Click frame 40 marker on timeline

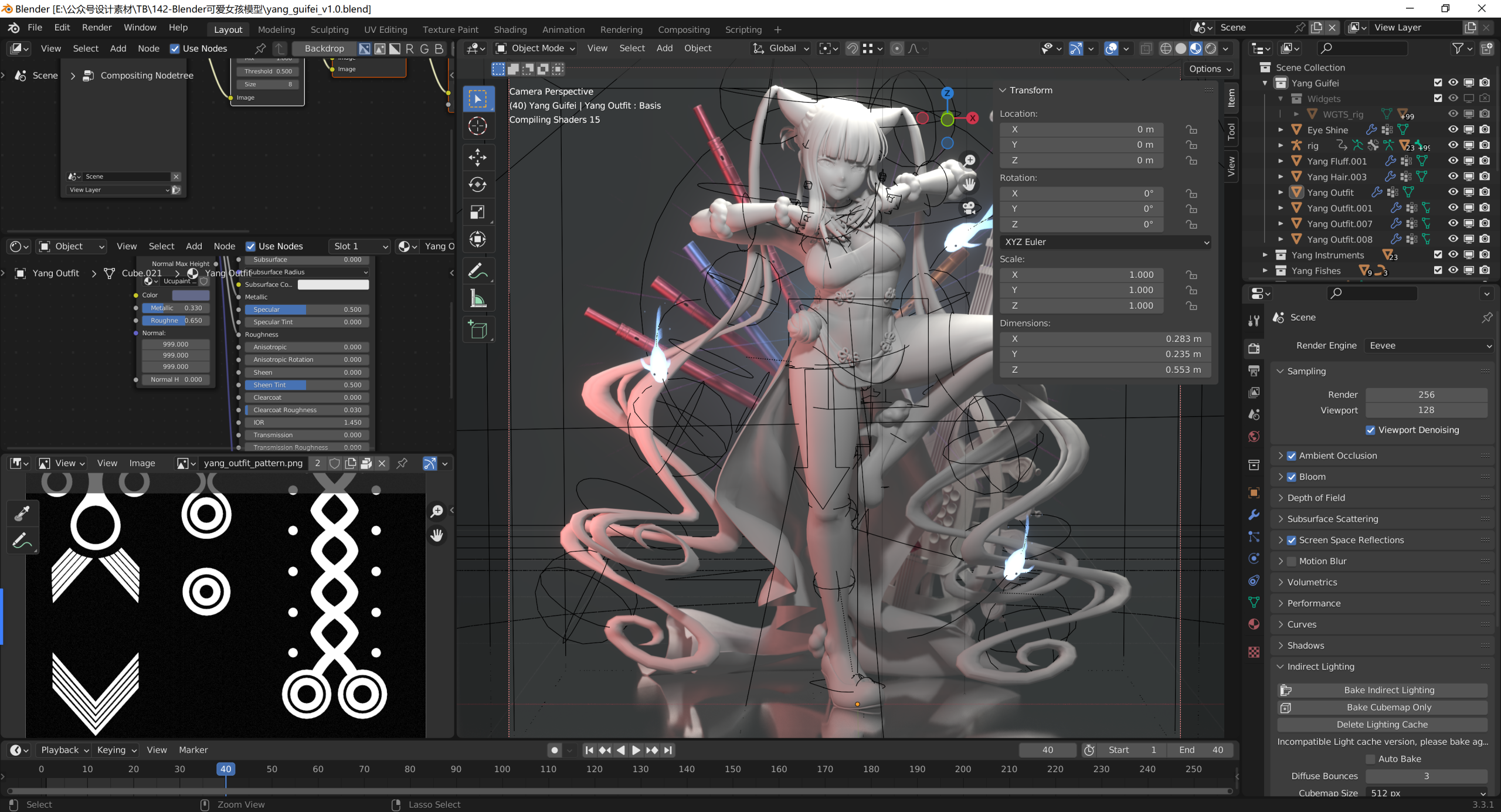[x=226, y=769]
